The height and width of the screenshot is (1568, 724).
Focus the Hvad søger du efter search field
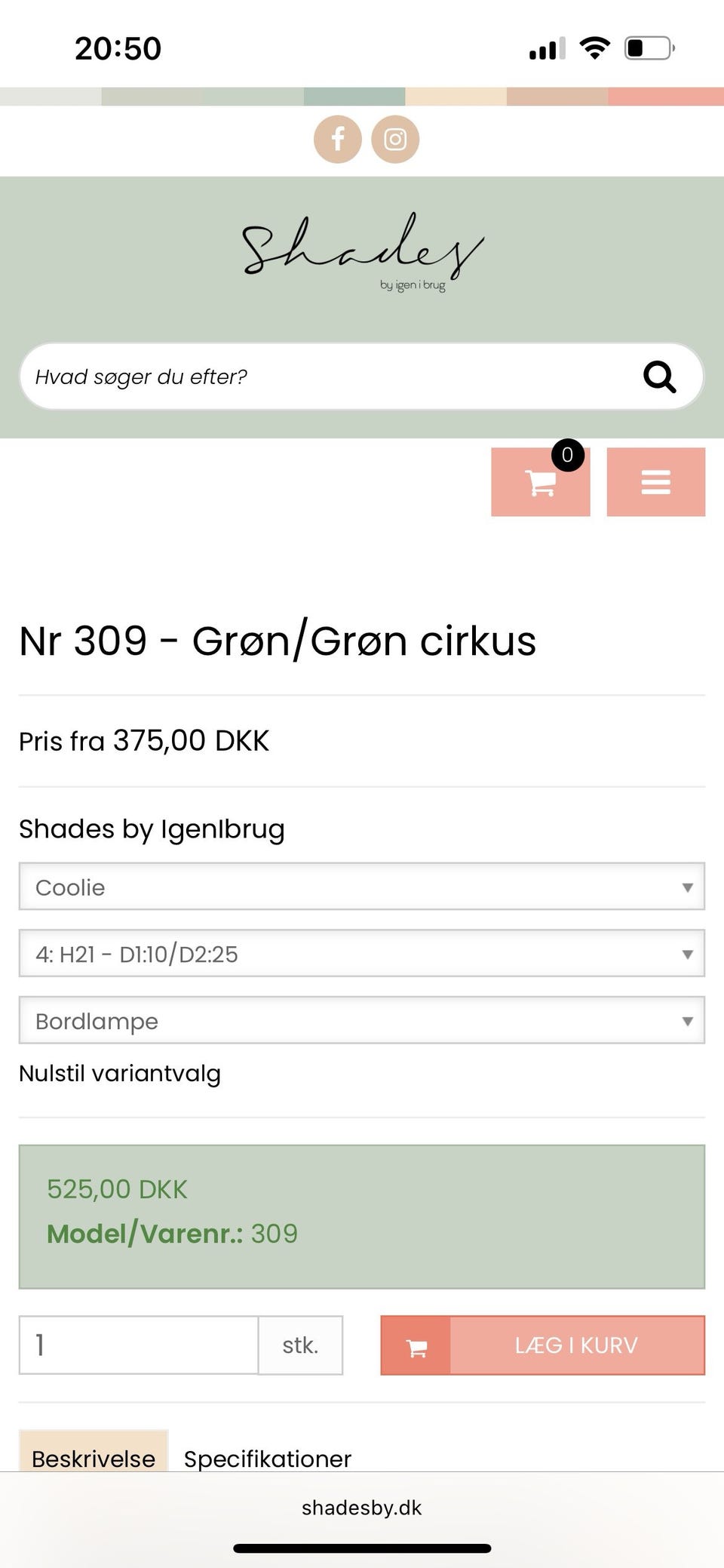(324, 377)
